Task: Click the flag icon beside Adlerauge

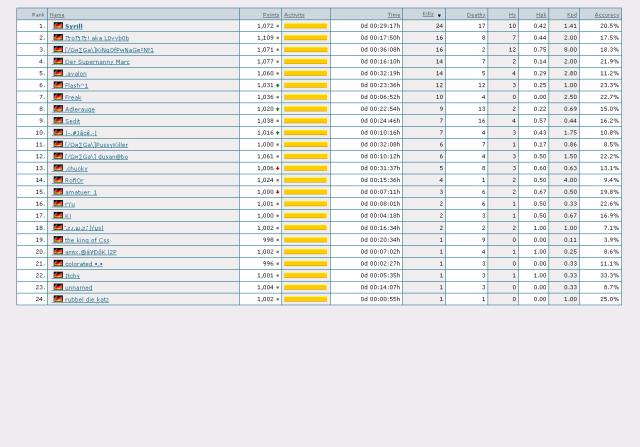Action: point(58,109)
